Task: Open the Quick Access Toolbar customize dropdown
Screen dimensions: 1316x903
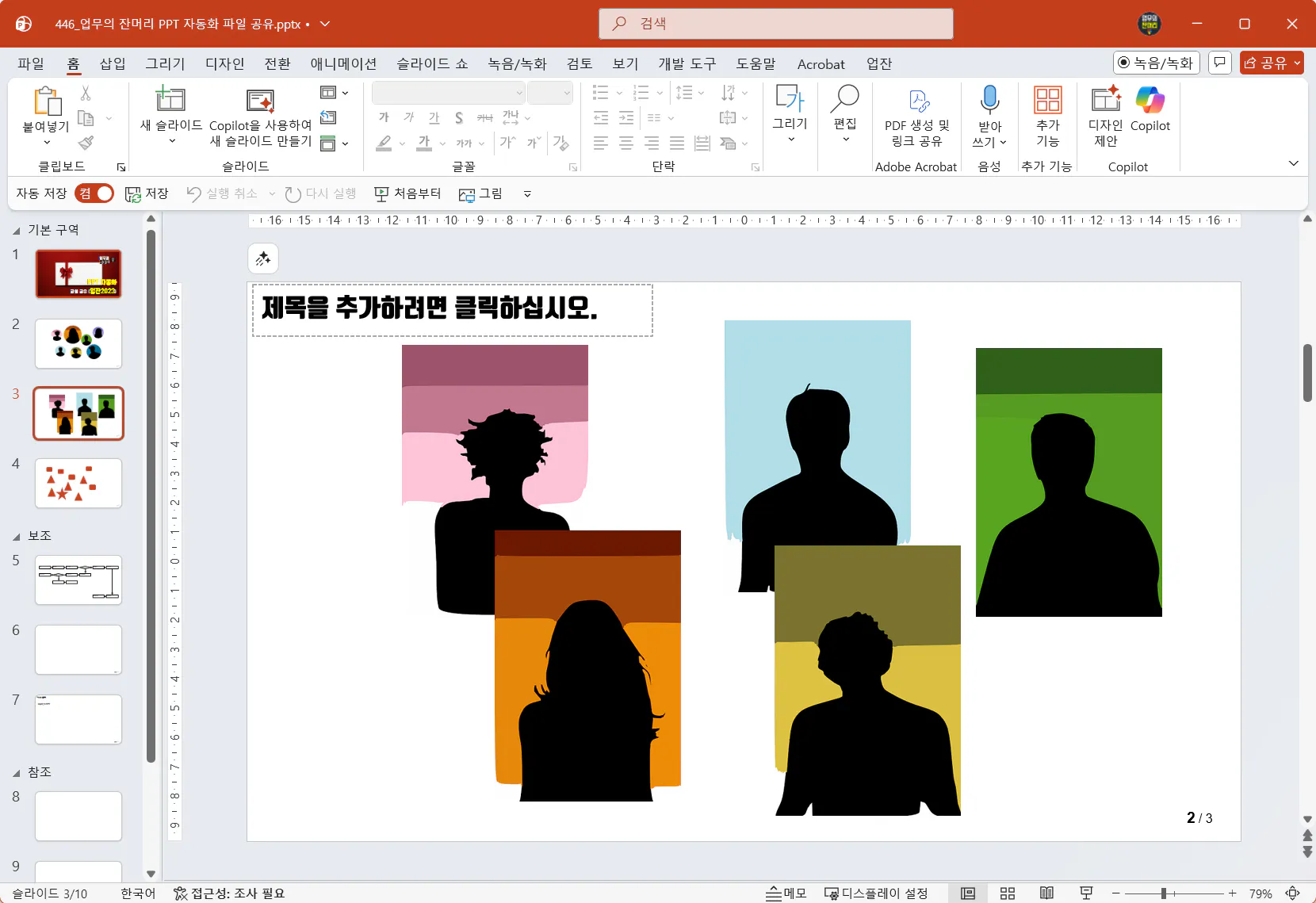Action: click(527, 194)
